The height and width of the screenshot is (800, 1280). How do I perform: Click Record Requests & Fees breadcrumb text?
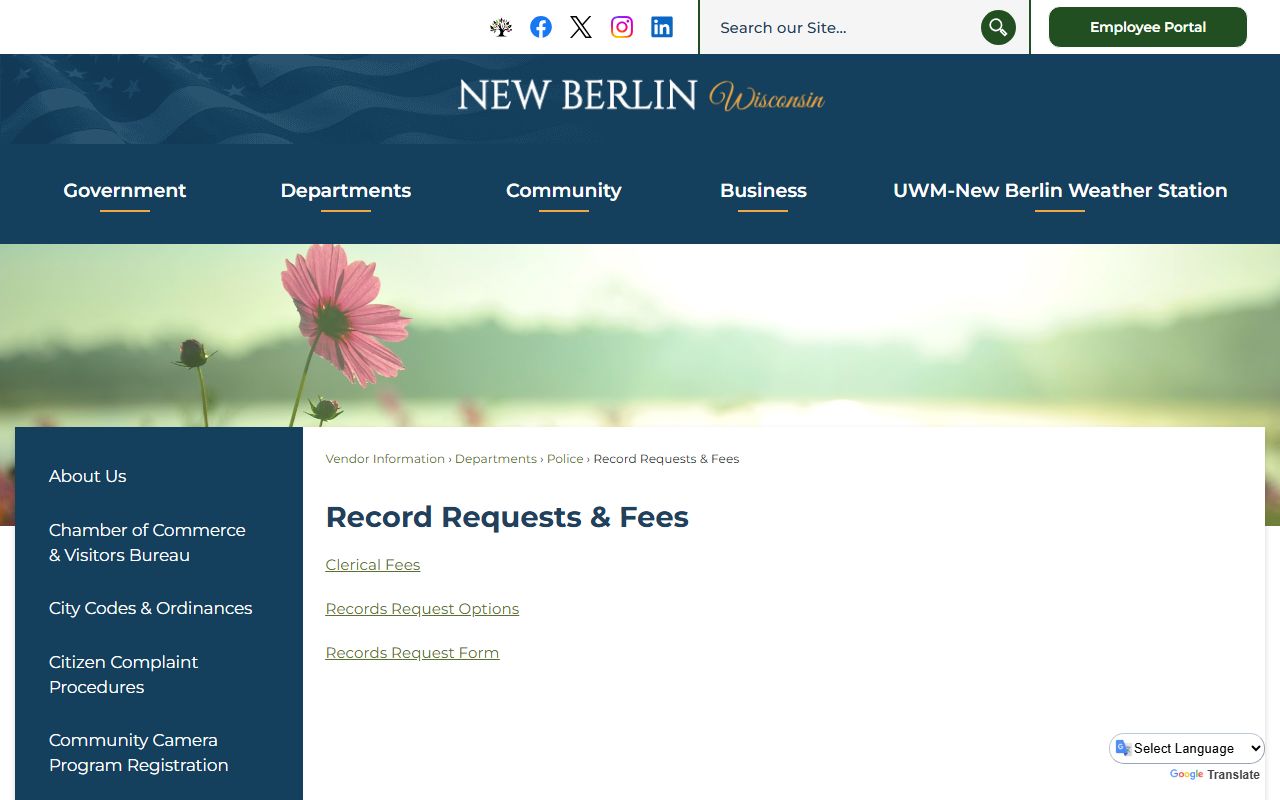[x=666, y=459]
